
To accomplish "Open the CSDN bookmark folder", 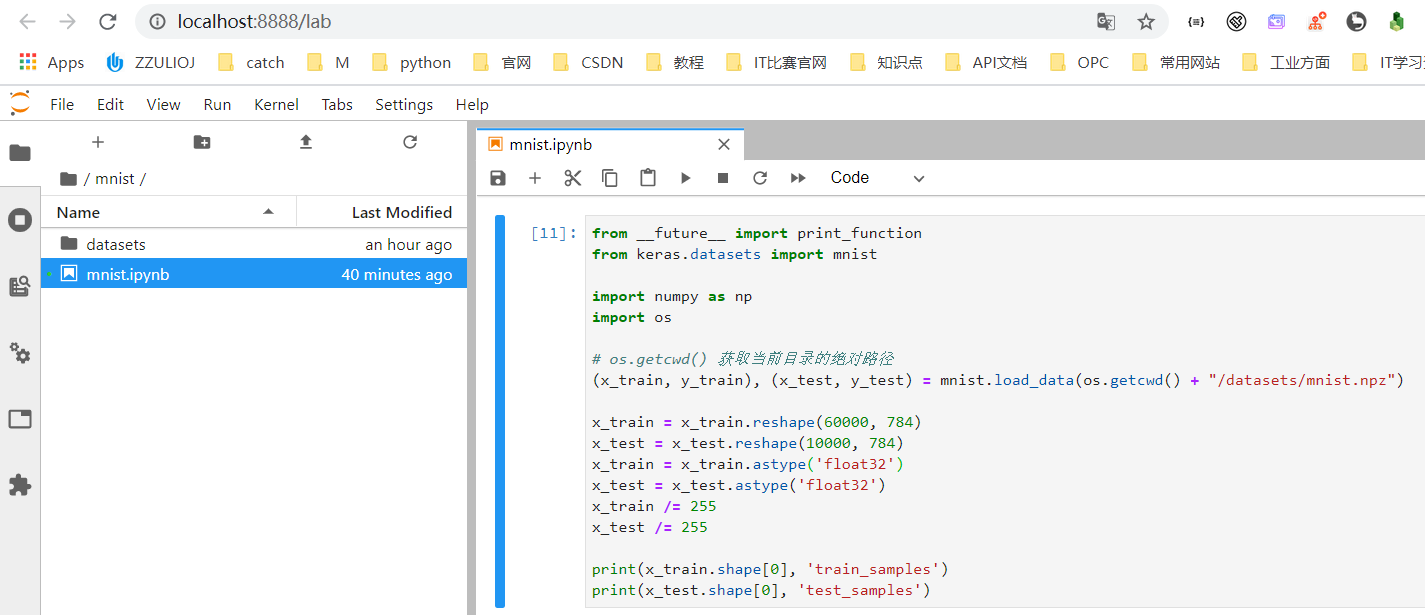I will pyautogui.click(x=587, y=62).
